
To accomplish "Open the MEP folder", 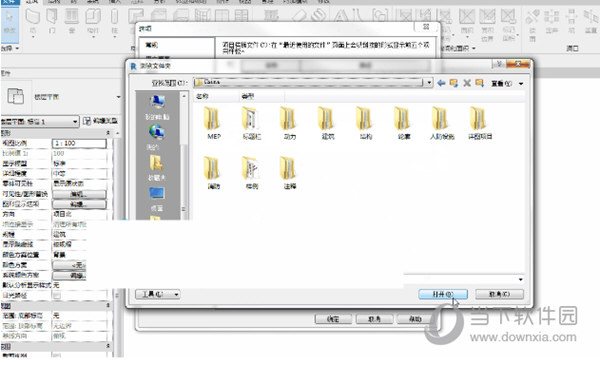I will point(213,123).
